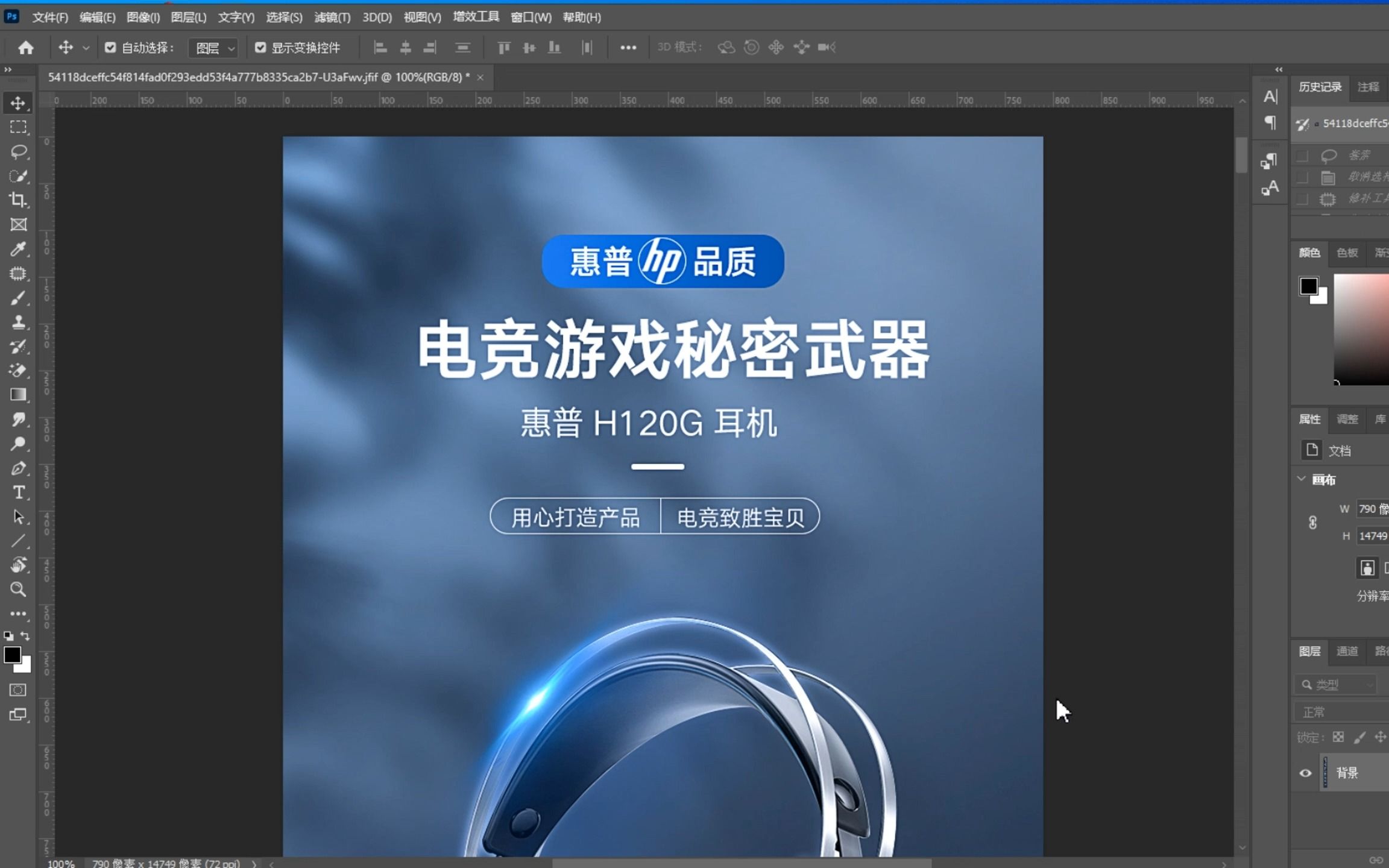The image size is (1389, 868).
Task: Select the Line shape tool
Action: click(18, 541)
